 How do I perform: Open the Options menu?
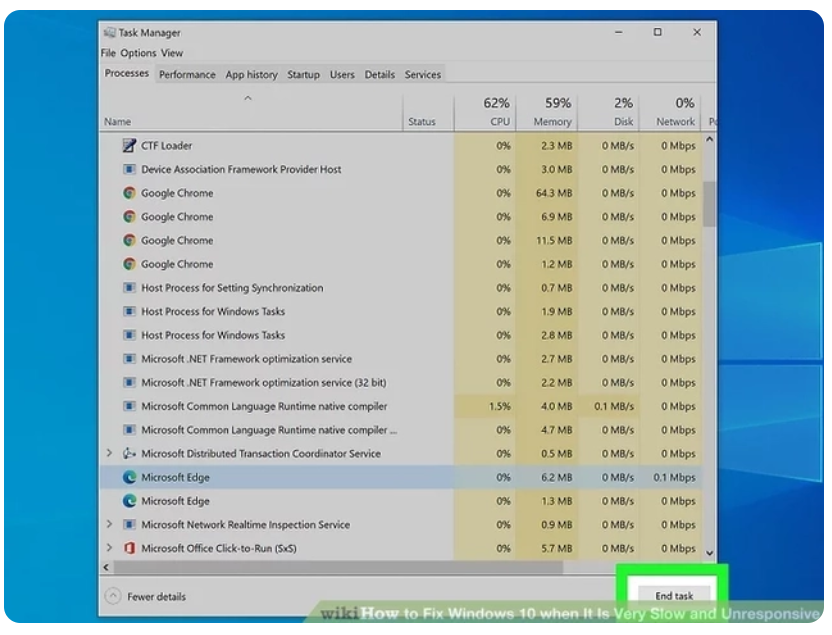[138, 53]
